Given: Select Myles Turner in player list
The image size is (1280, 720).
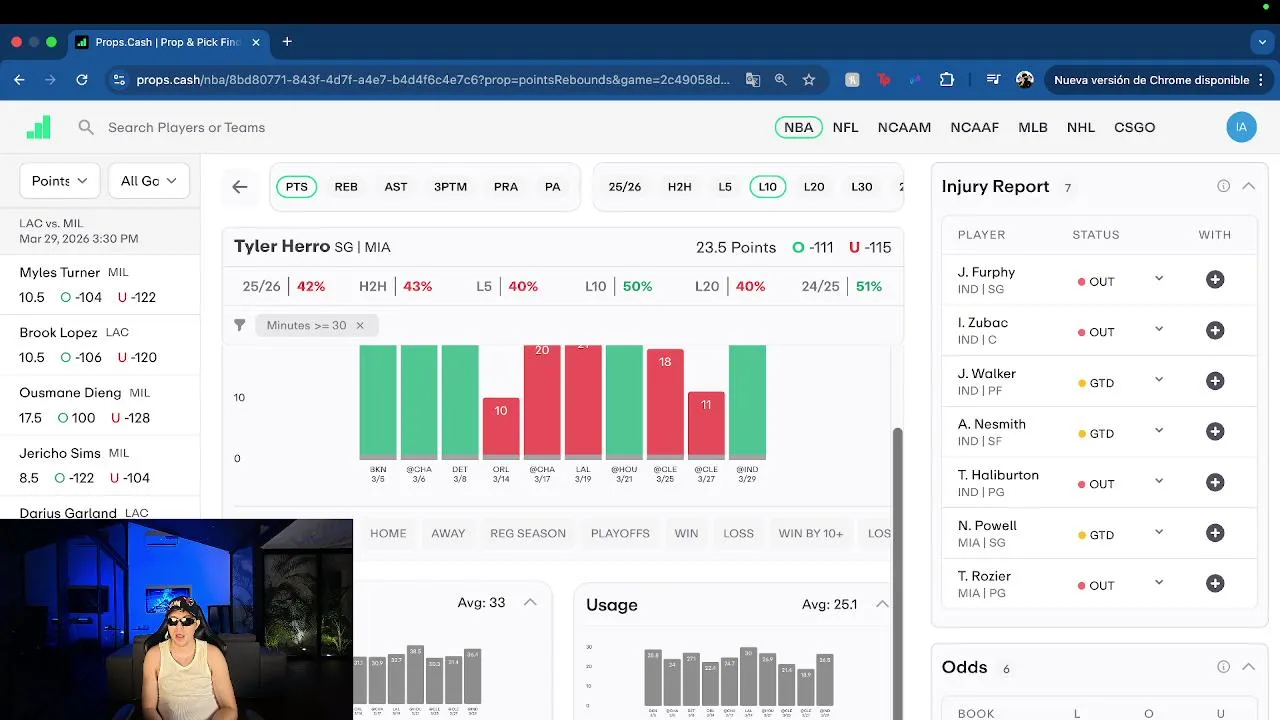Looking at the screenshot, I should [x=100, y=285].
